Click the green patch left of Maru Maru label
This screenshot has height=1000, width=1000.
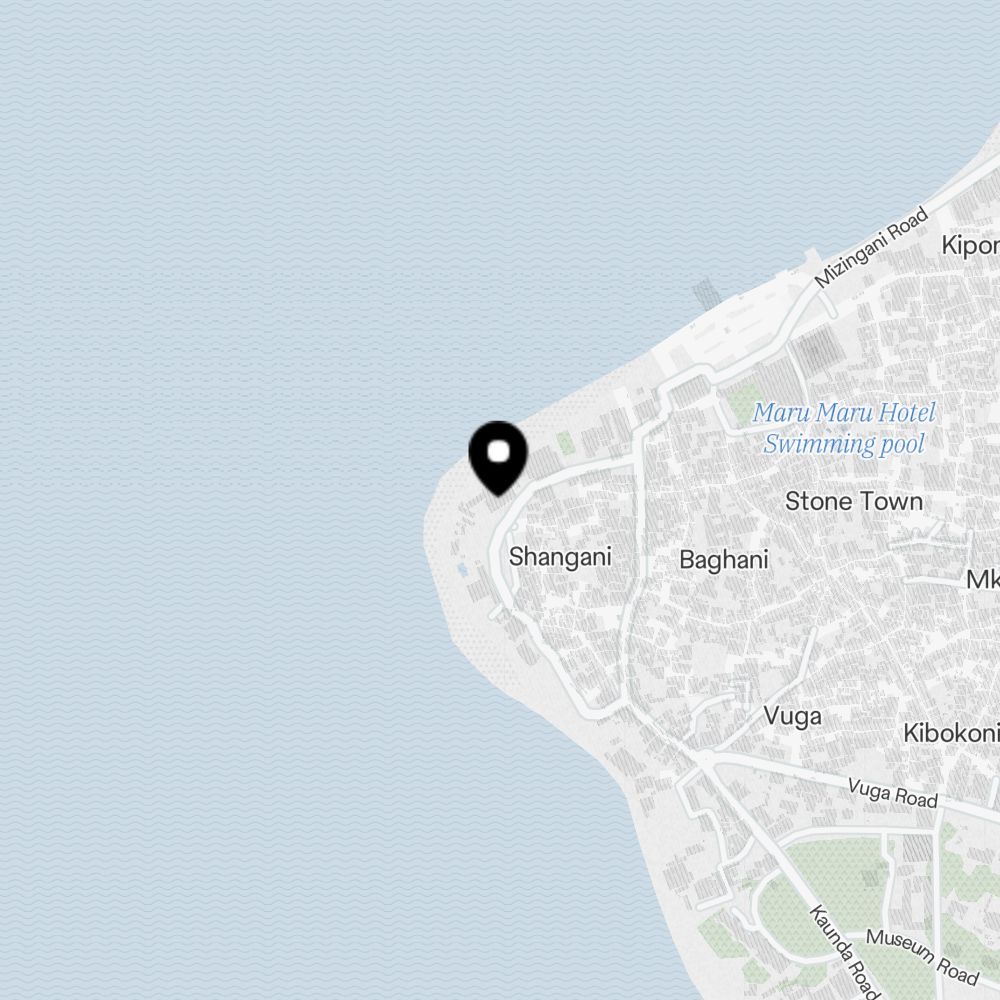[x=743, y=400]
